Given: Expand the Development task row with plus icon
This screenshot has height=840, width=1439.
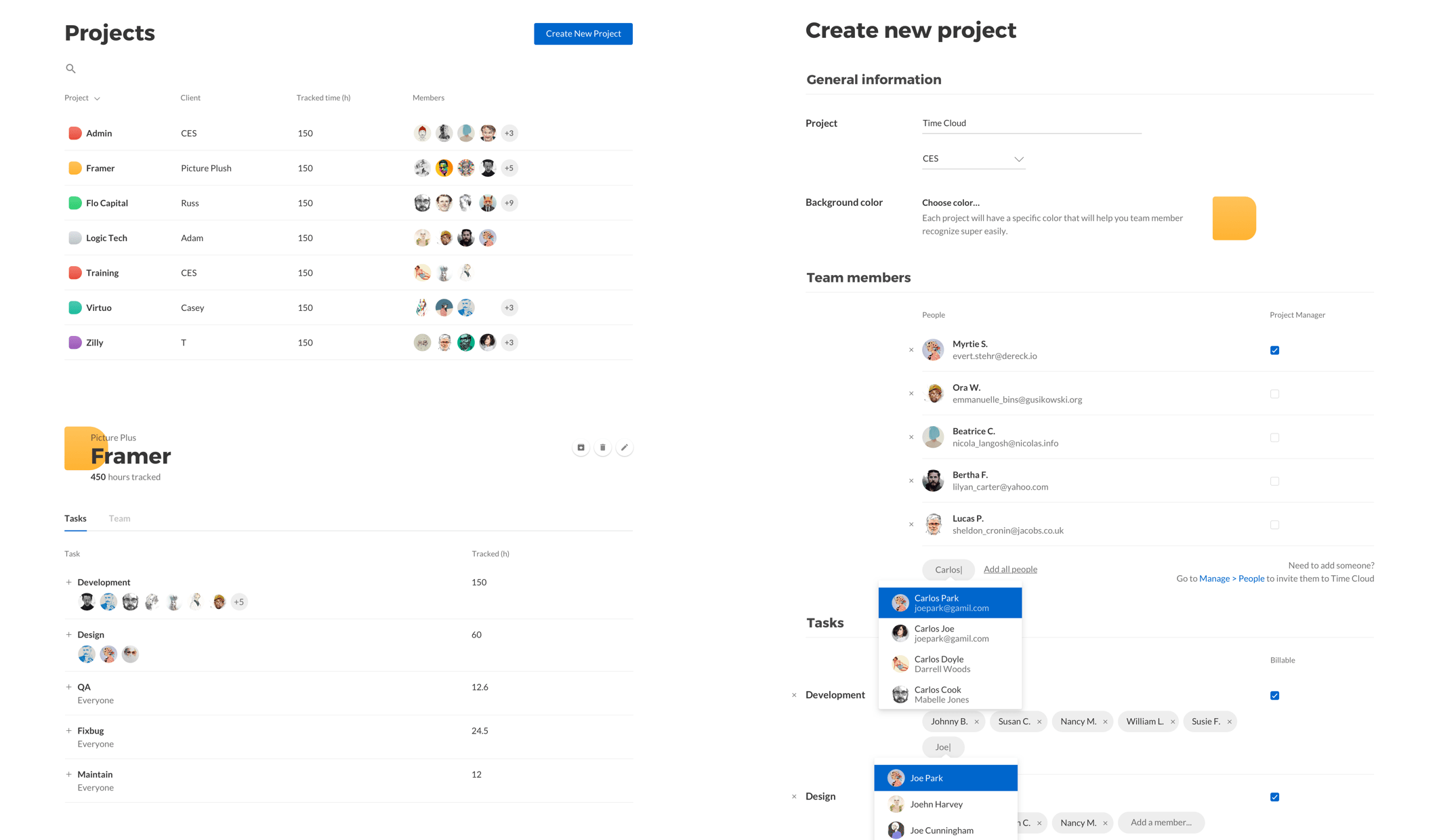Looking at the screenshot, I should pos(66,581).
